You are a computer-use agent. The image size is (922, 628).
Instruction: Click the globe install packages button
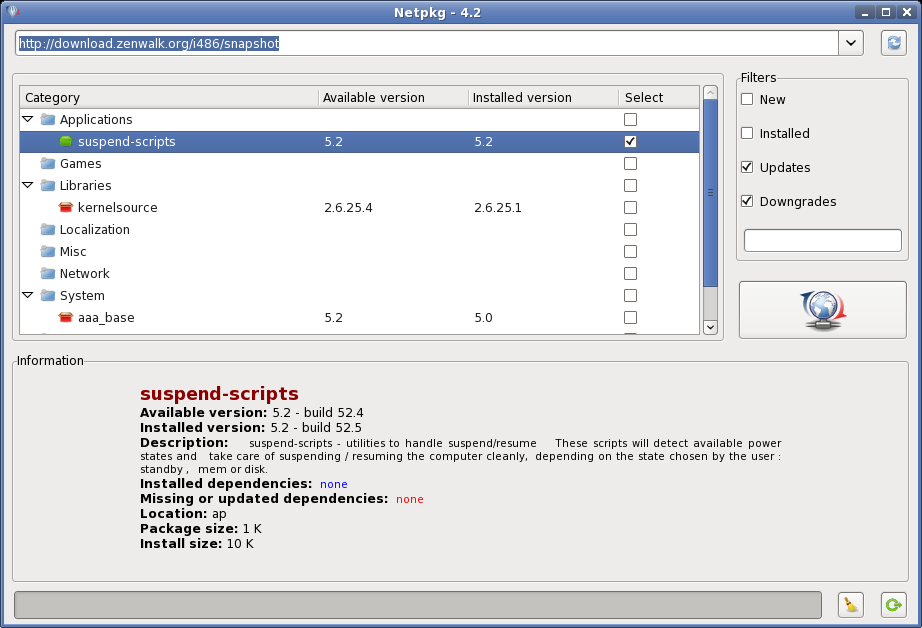pos(823,310)
